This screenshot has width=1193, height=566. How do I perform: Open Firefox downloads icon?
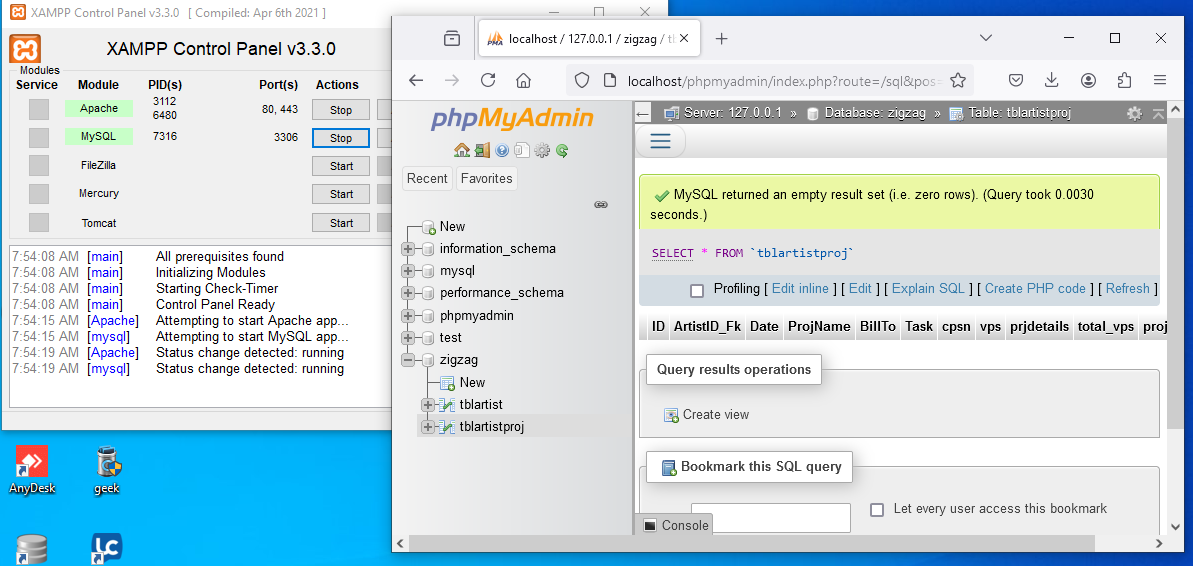(1051, 81)
